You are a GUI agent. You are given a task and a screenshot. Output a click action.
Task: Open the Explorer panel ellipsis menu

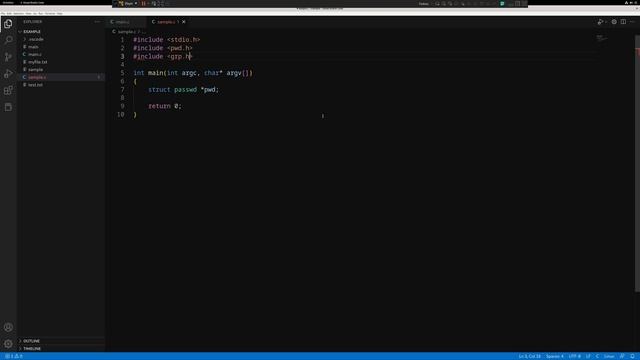click(97, 22)
